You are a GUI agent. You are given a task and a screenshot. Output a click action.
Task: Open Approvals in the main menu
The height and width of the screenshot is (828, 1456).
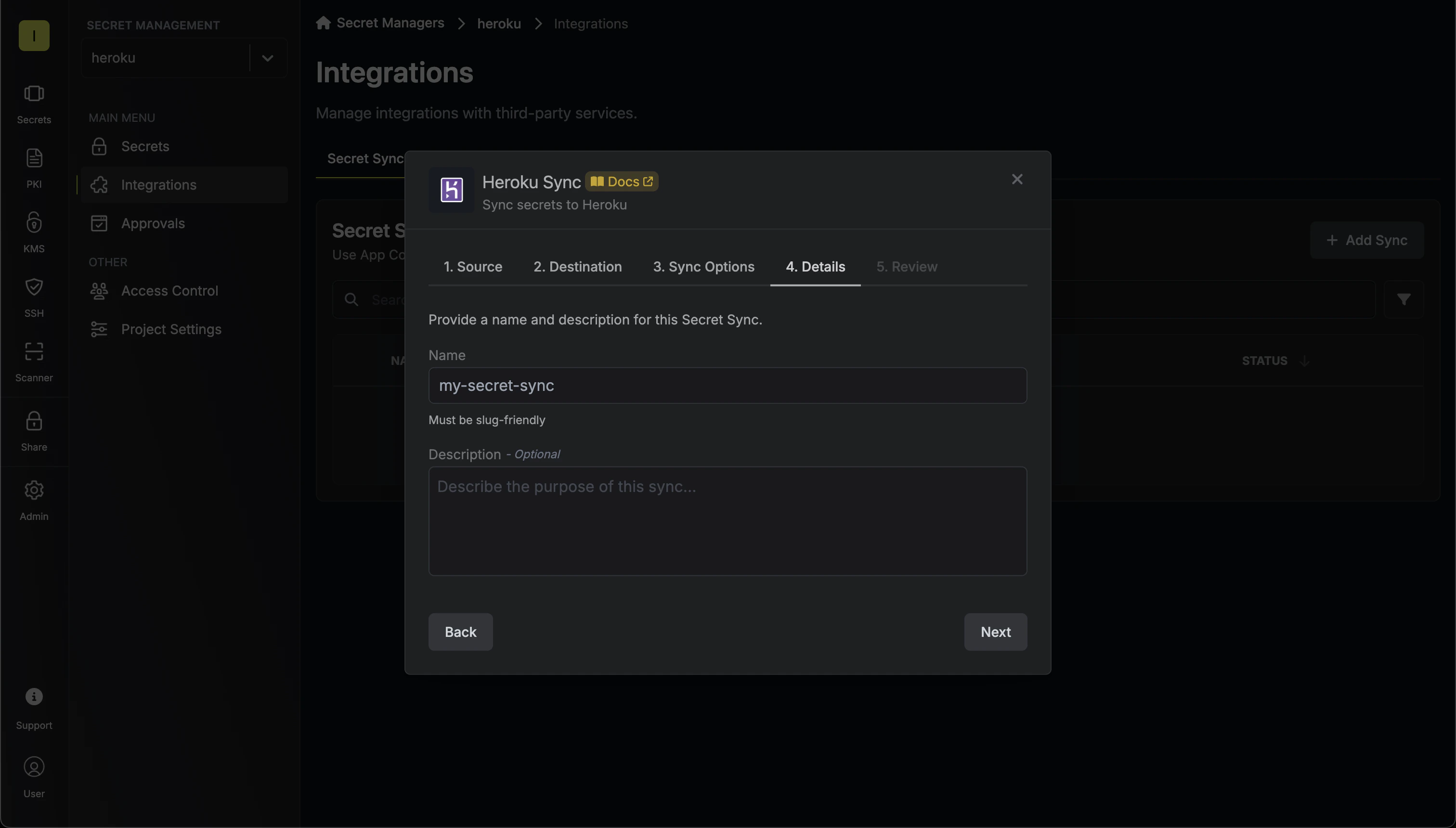[x=184, y=223]
